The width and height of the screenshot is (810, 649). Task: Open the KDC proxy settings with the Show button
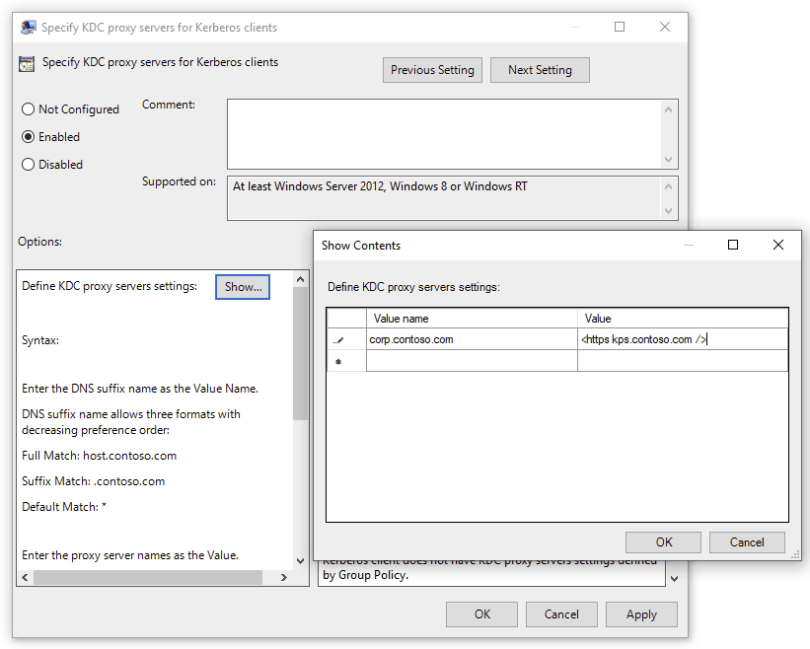pyautogui.click(x=243, y=287)
